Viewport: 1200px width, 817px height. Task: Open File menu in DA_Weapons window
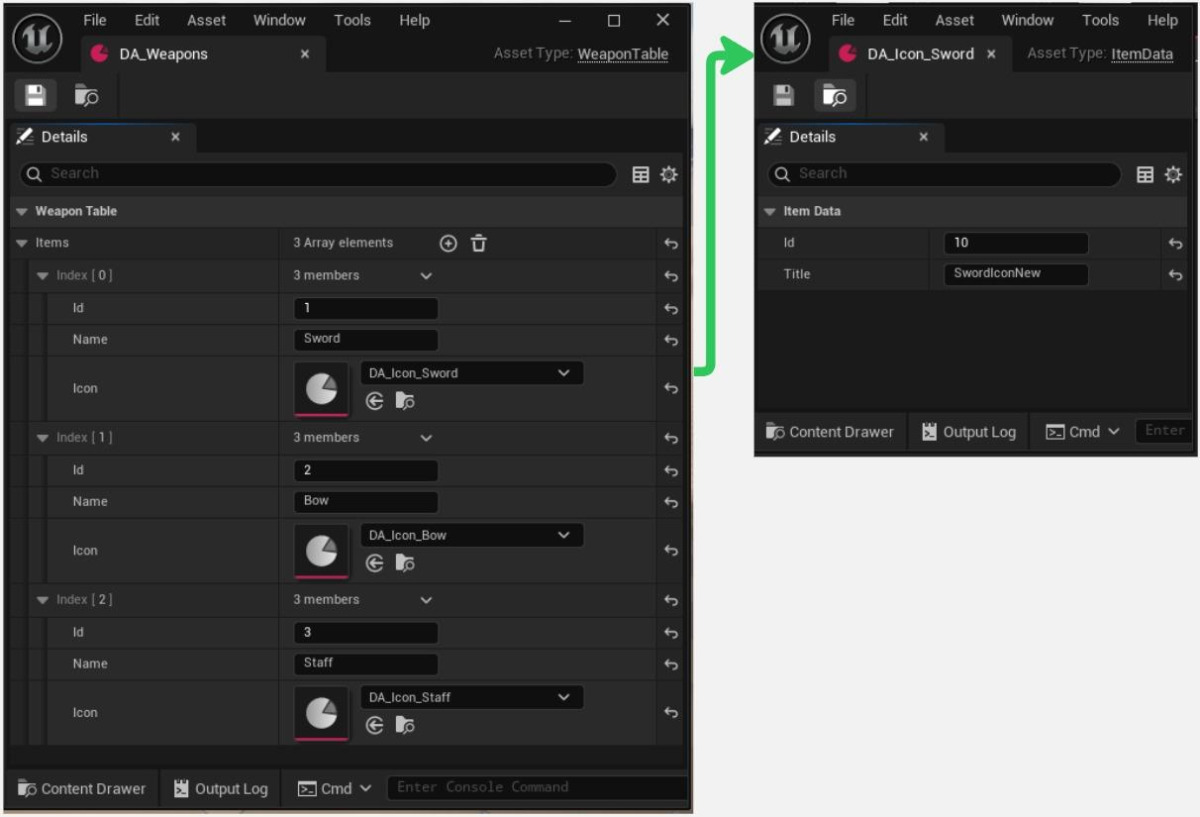click(x=95, y=20)
